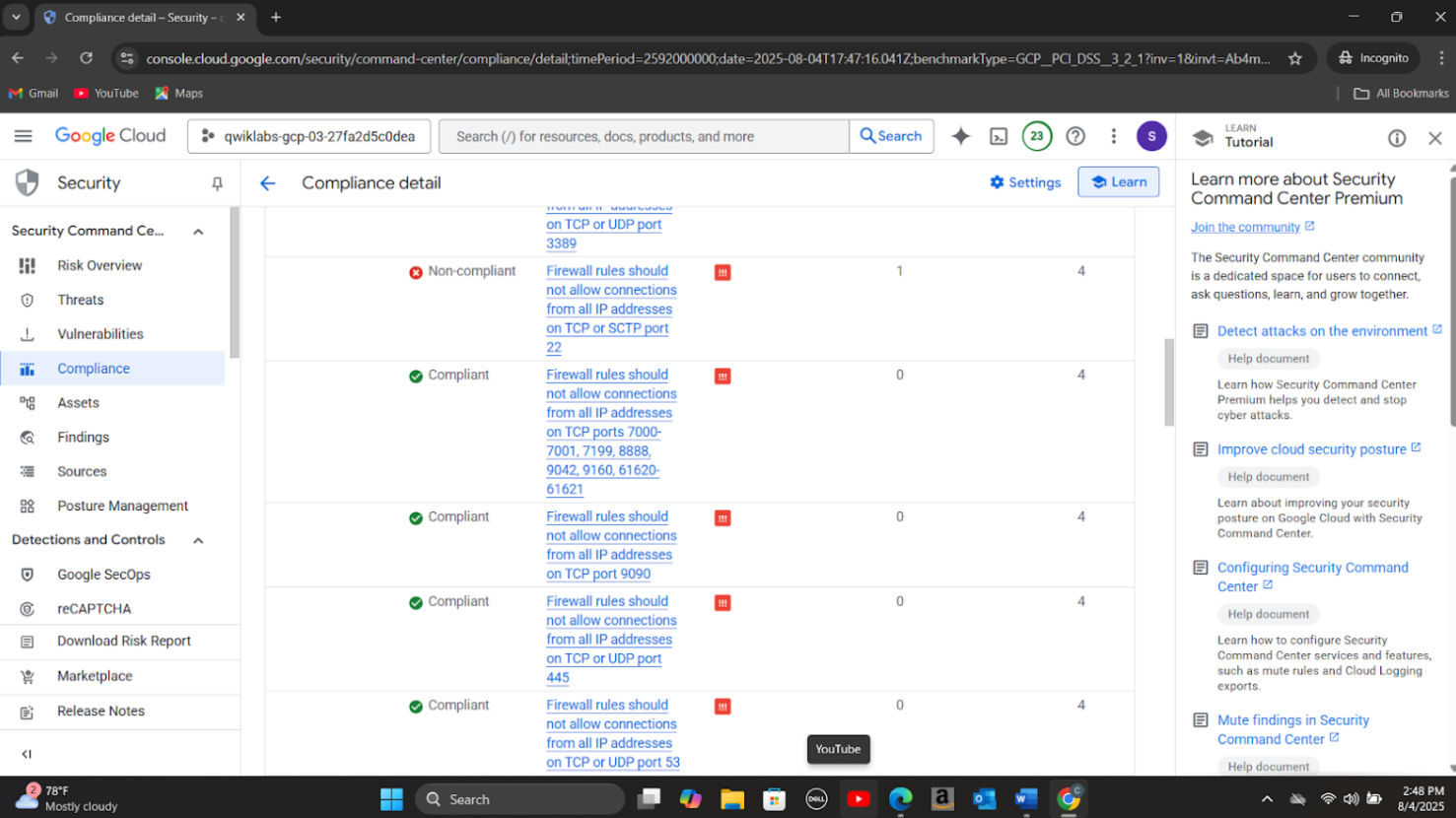Collapse the Security Command Center section
The height and width of the screenshot is (818, 1456).
[x=198, y=232]
